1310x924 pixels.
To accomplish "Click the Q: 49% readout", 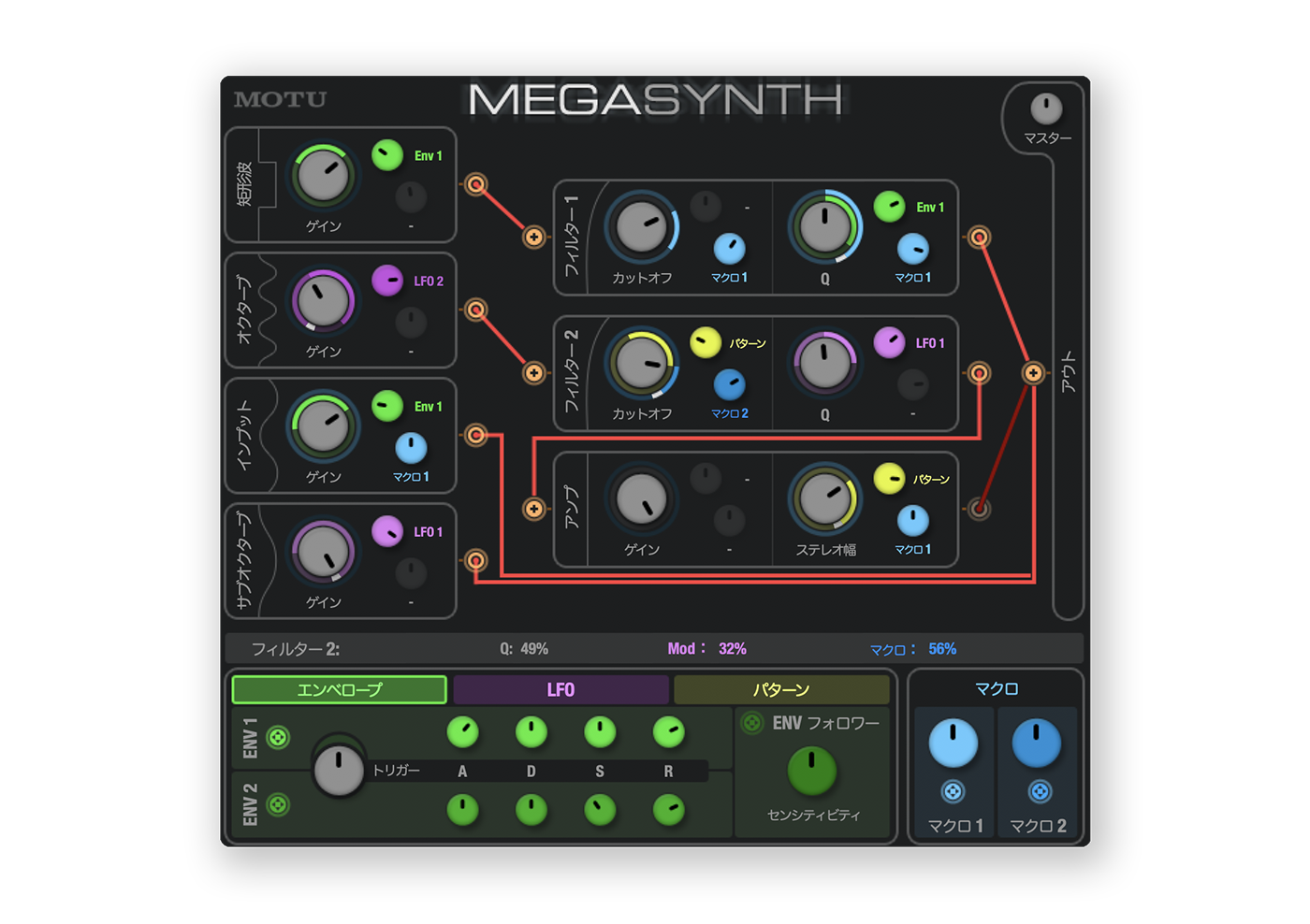I will 524,649.
